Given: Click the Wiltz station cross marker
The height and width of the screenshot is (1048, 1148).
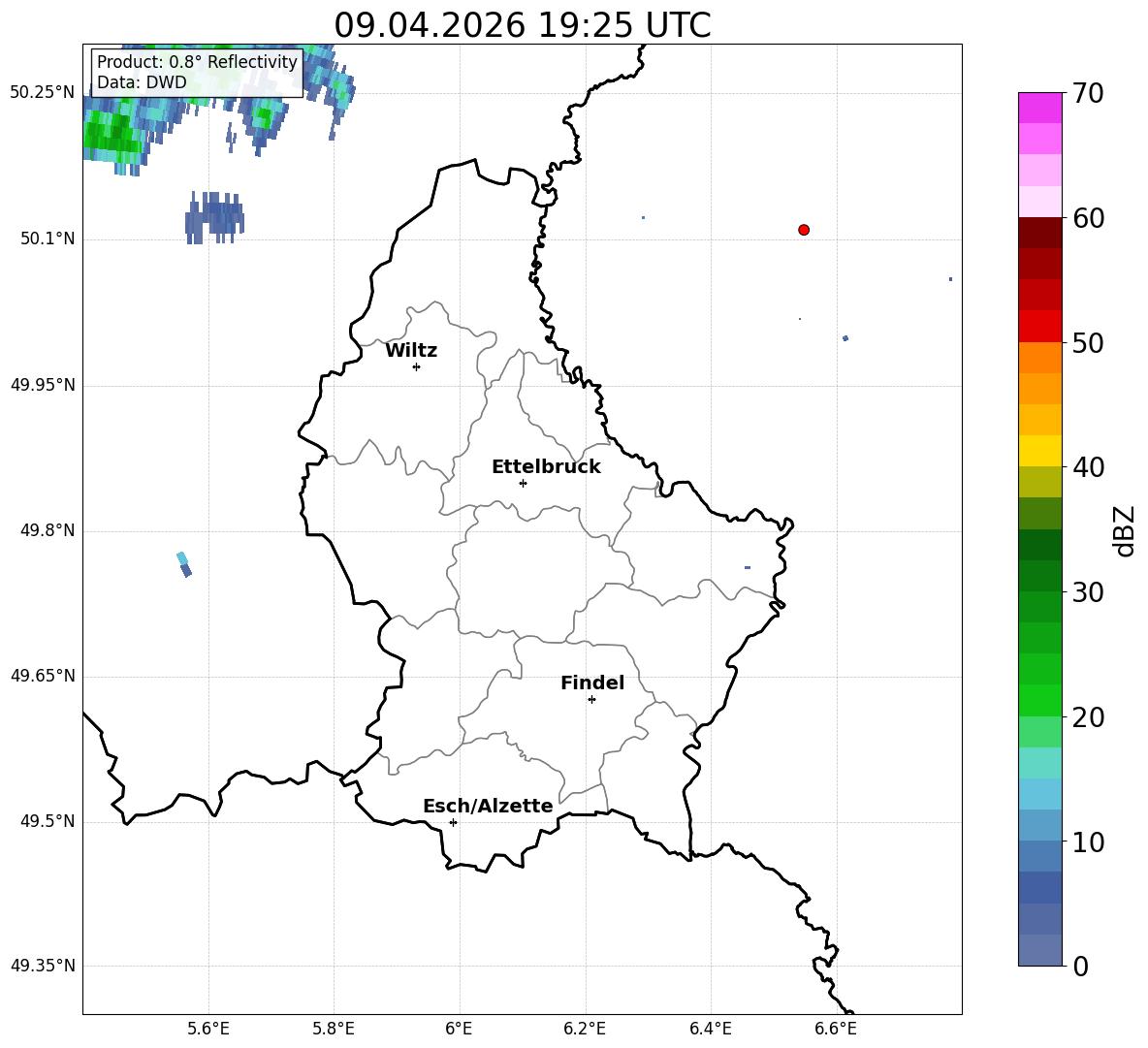Looking at the screenshot, I should pos(417,366).
